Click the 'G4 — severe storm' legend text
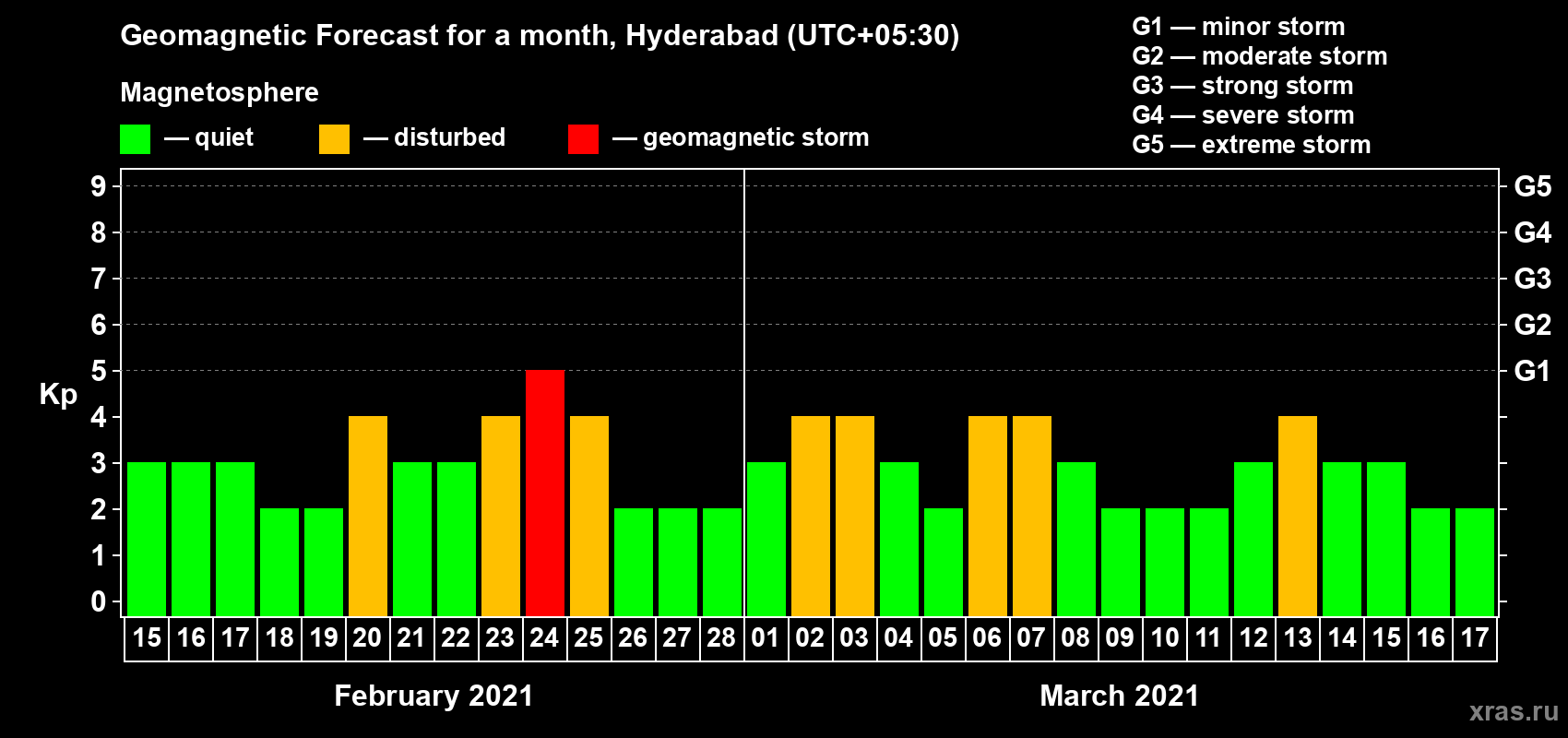 click(1243, 115)
